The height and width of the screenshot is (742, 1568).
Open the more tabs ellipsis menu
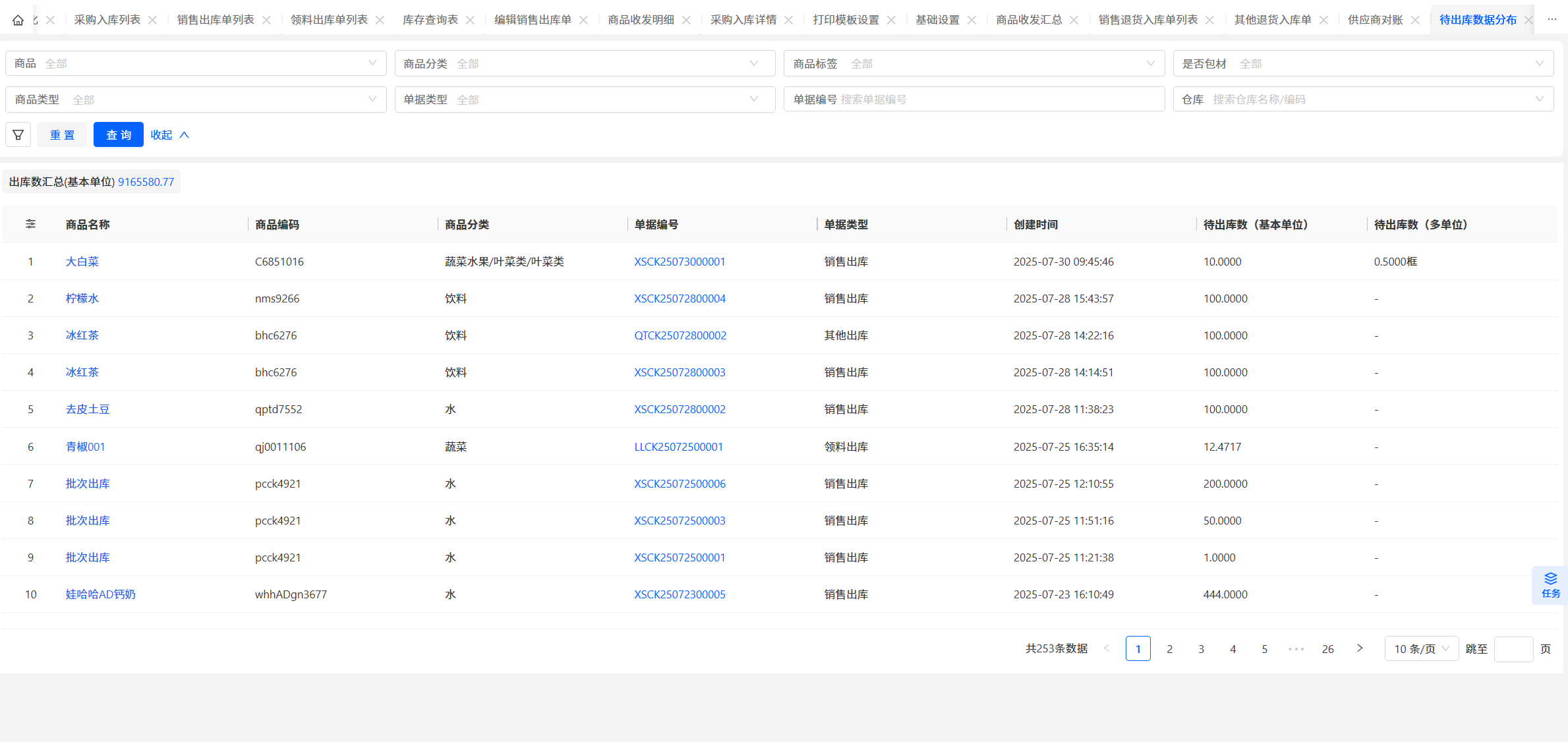coord(1552,20)
